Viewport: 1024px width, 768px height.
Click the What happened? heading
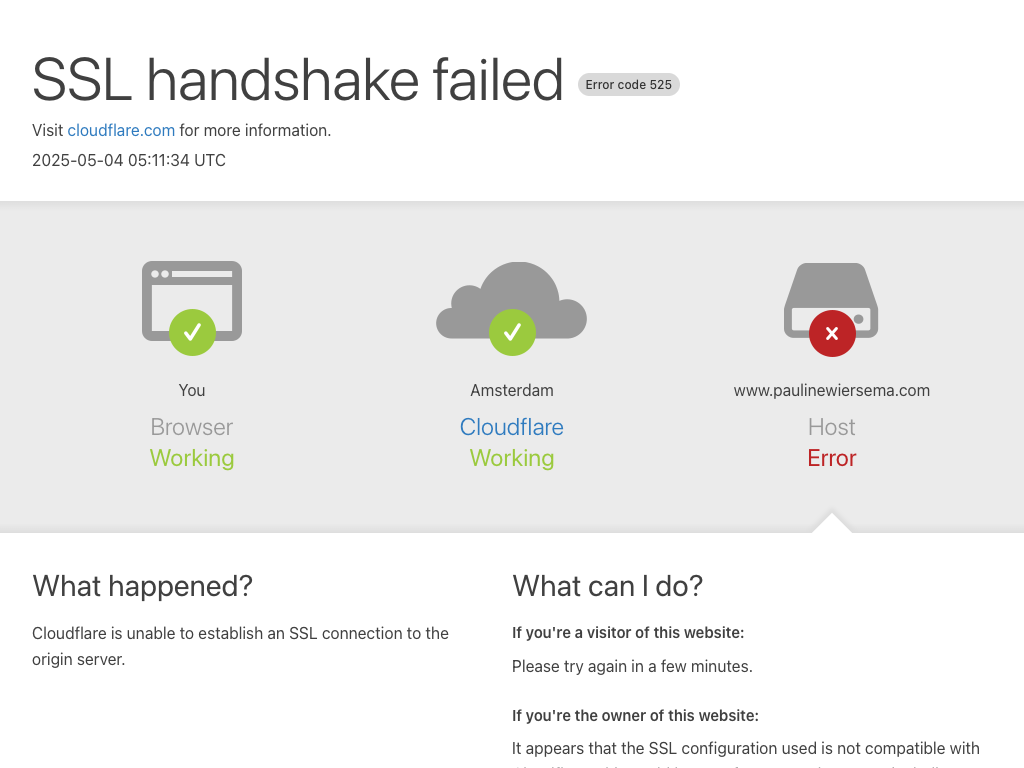coord(142,586)
